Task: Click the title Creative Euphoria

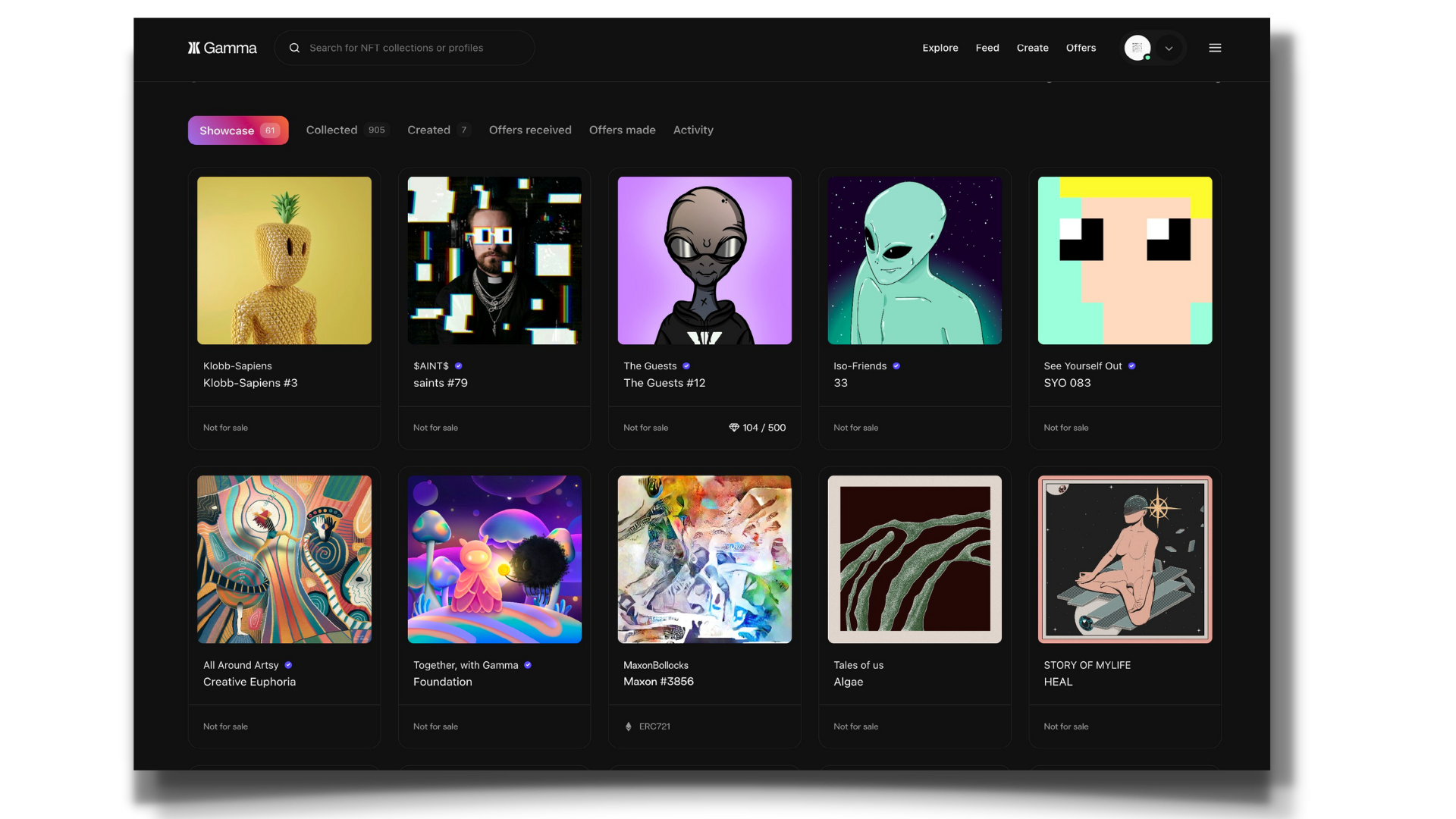Action: click(249, 682)
